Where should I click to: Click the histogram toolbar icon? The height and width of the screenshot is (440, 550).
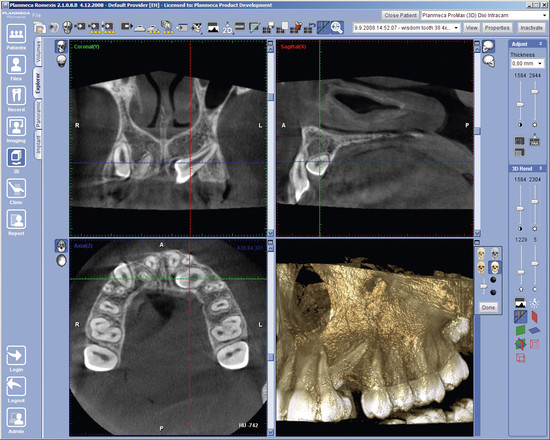tap(213, 27)
